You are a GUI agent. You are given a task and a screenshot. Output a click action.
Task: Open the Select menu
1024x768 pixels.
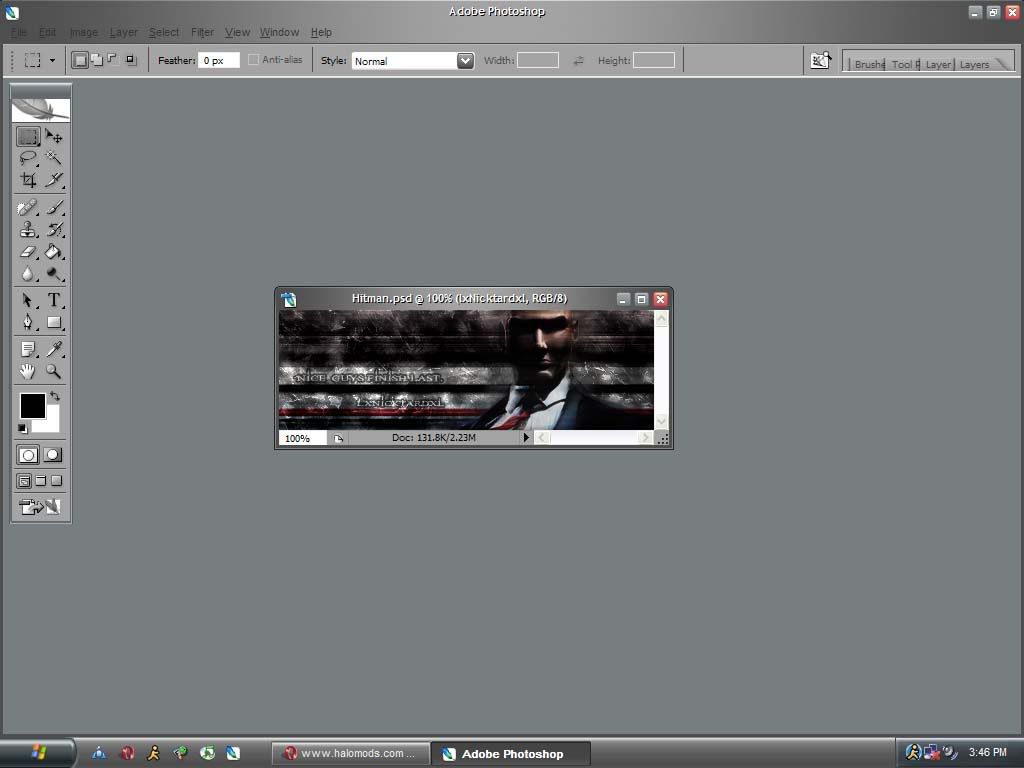pos(164,32)
